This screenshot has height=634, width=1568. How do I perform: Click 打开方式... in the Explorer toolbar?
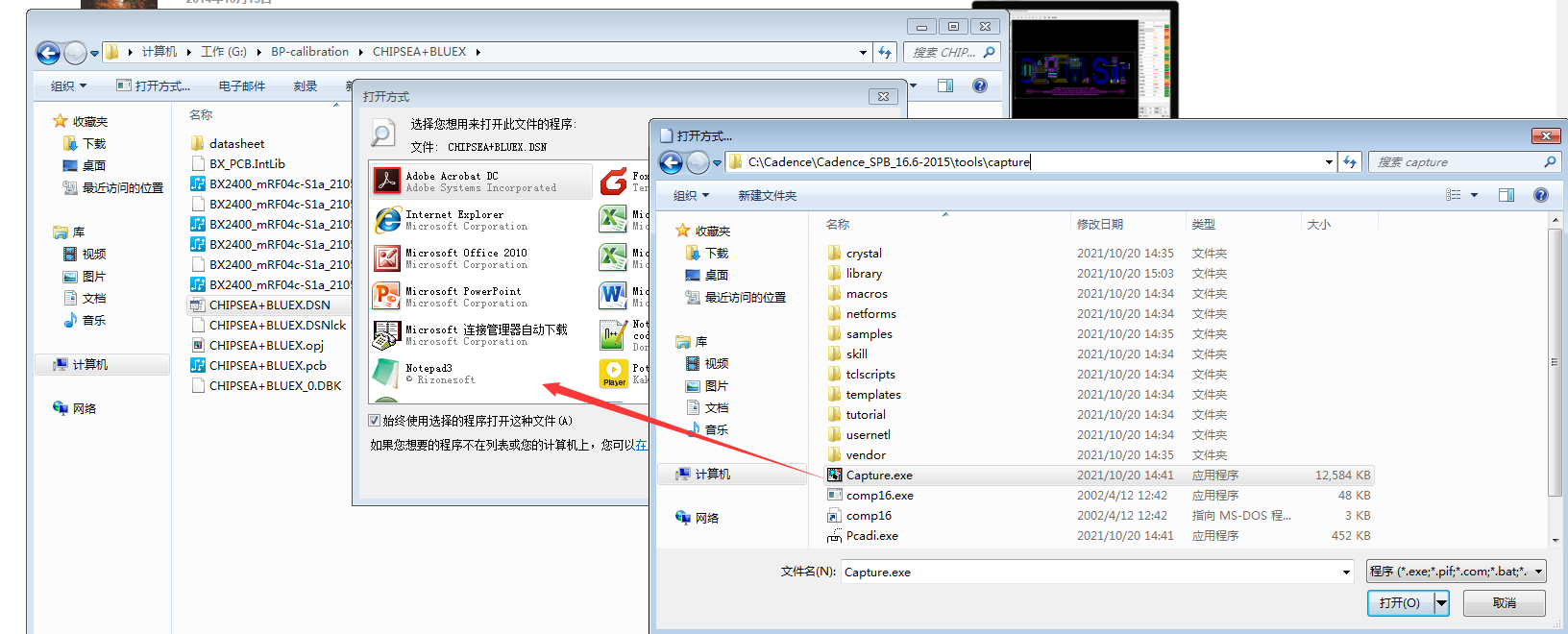click(x=154, y=86)
